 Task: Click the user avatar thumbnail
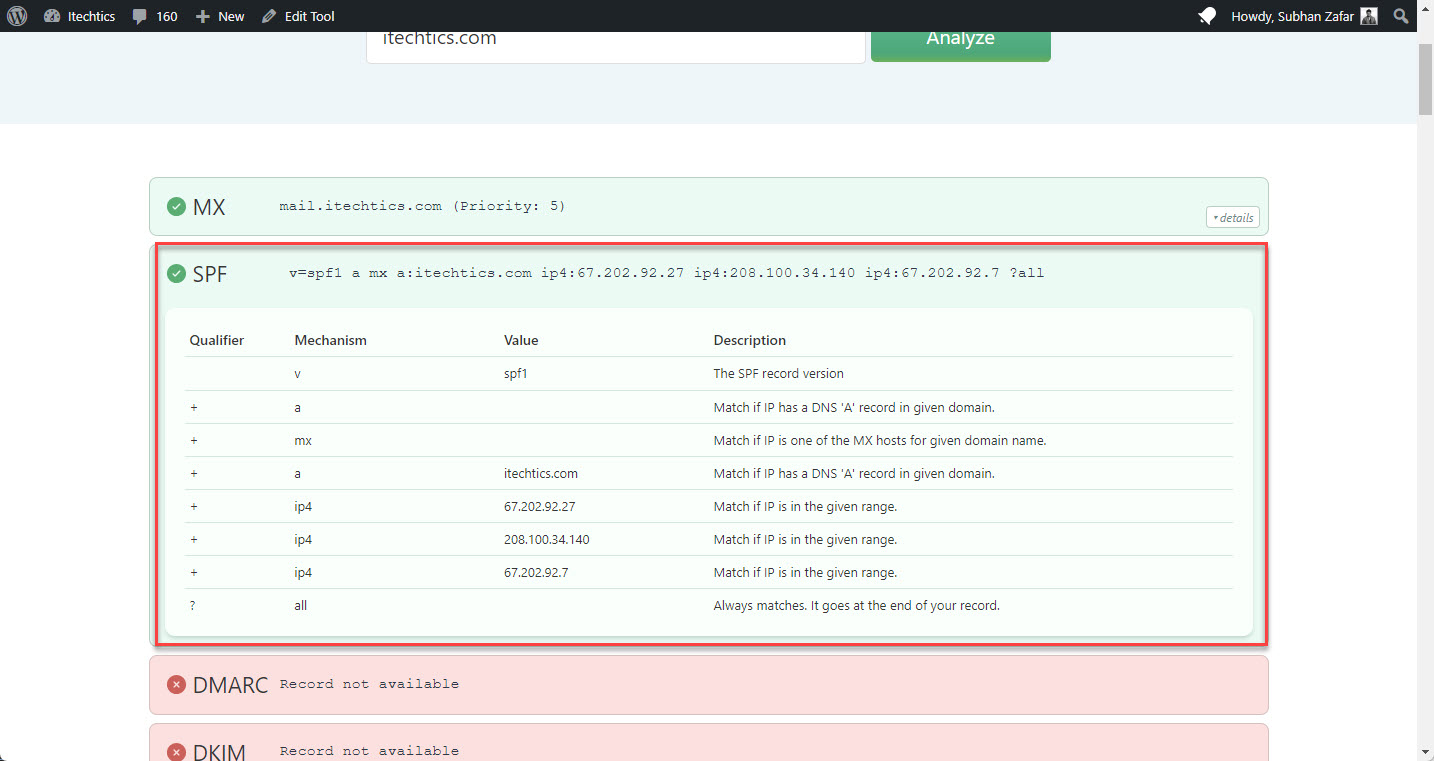[x=1369, y=16]
